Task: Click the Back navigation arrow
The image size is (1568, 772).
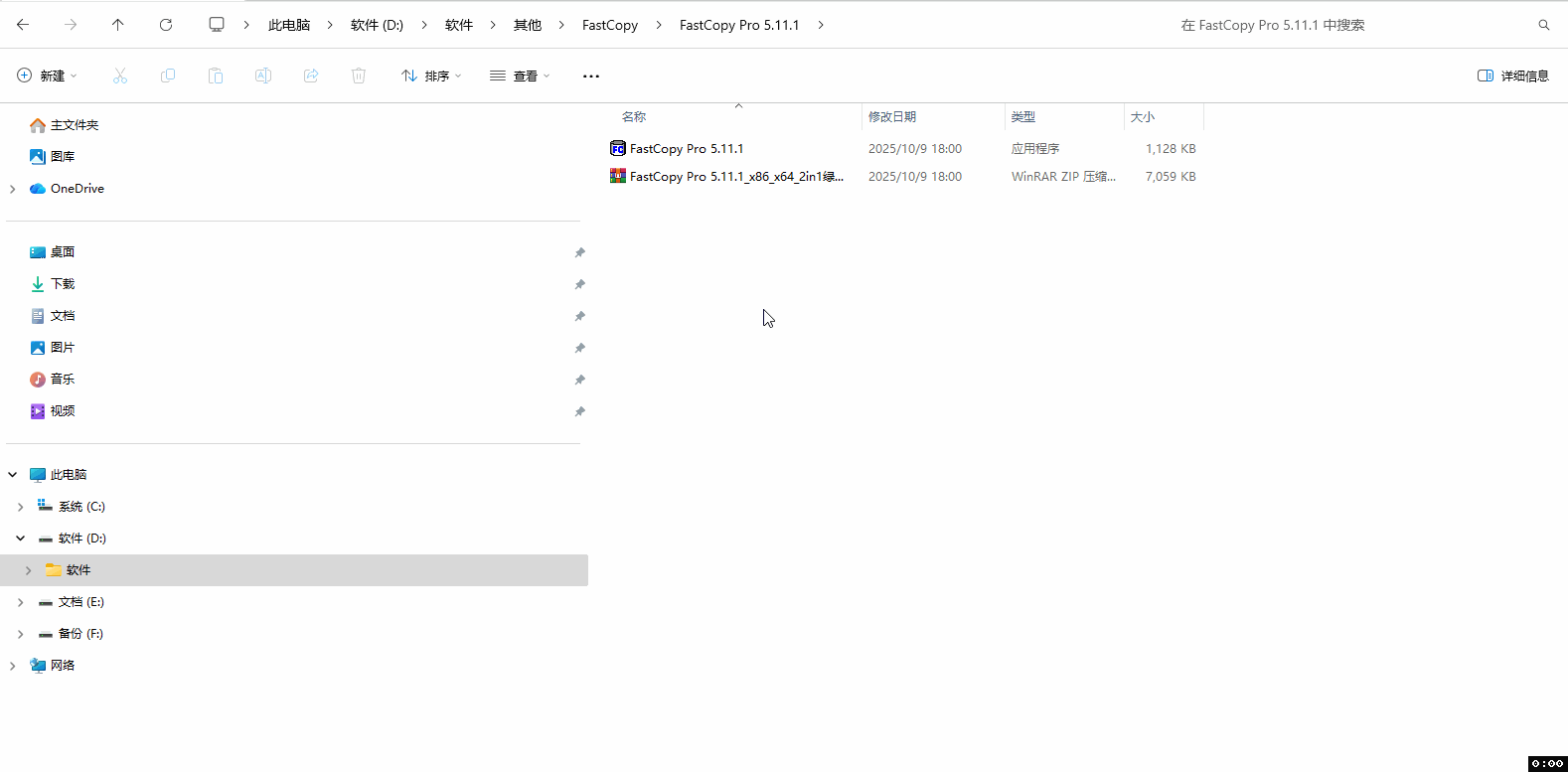Action: pos(23,25)
